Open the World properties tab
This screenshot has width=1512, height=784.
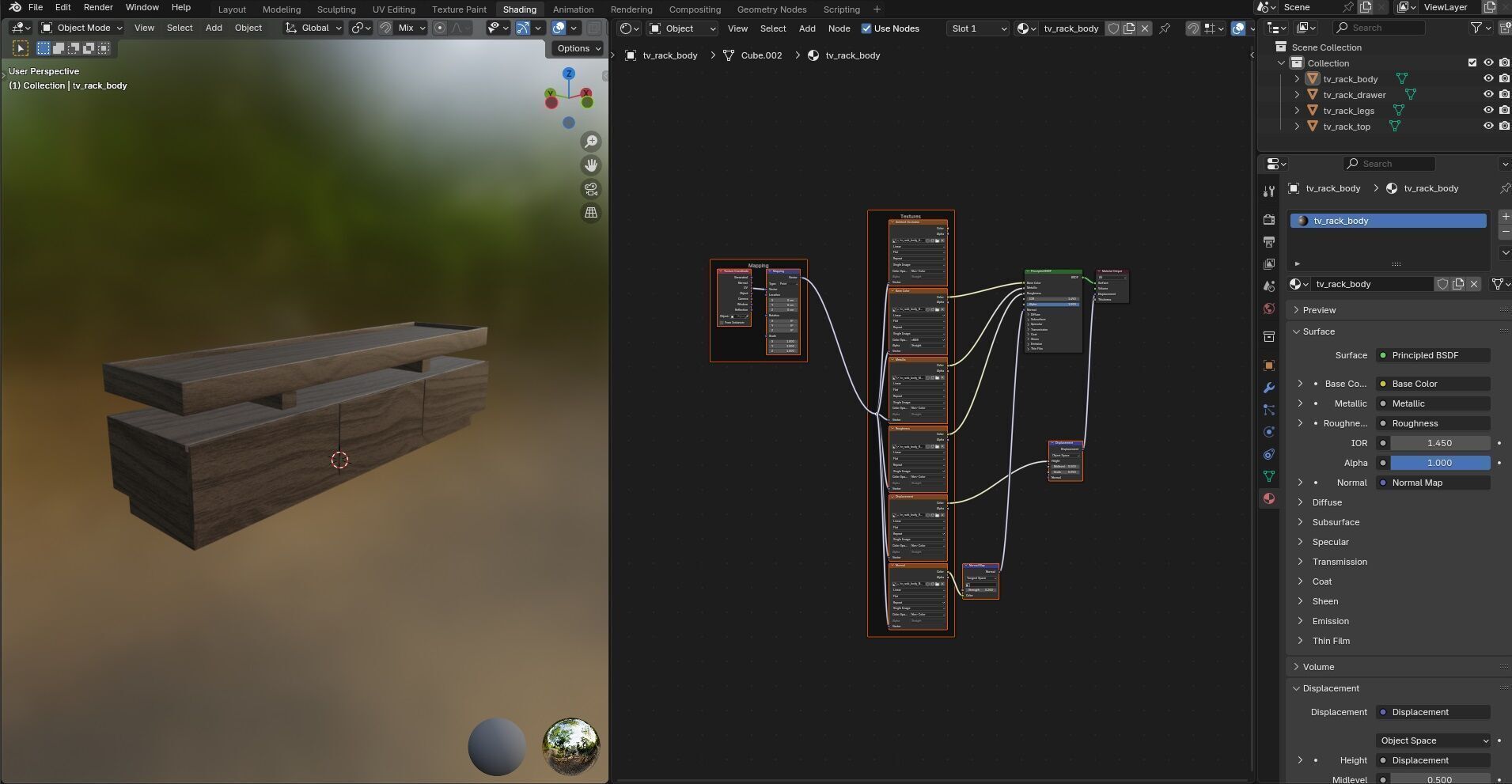click(x=1269, y=308)
